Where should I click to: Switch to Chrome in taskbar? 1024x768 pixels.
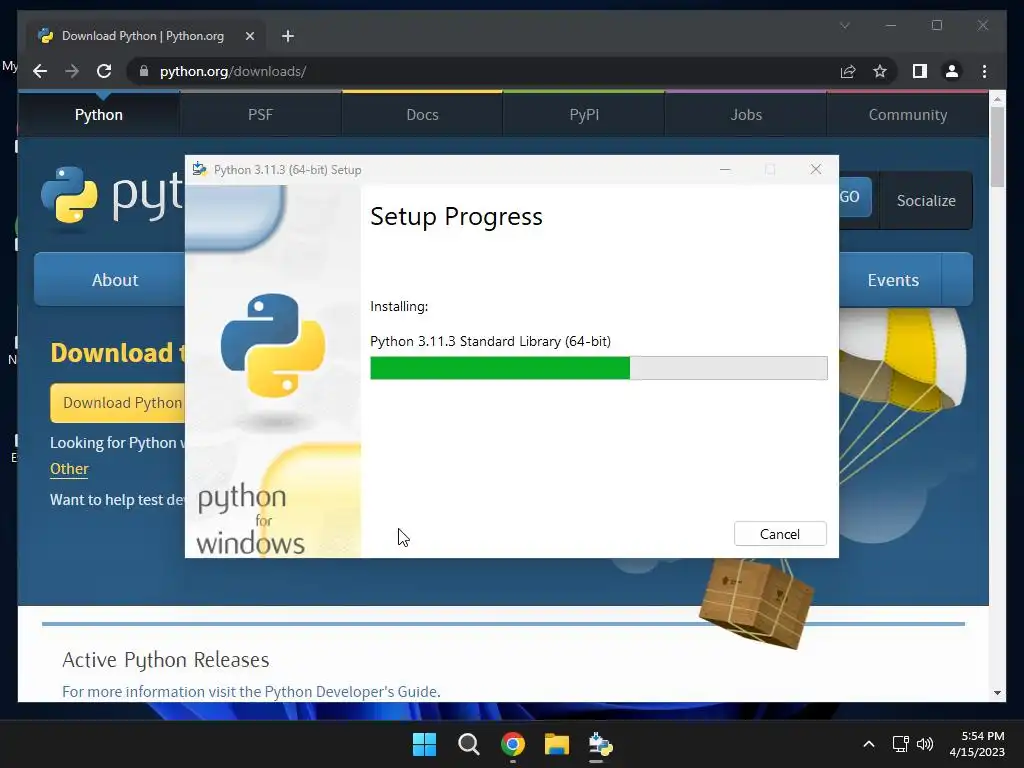(x=513, y=744)
